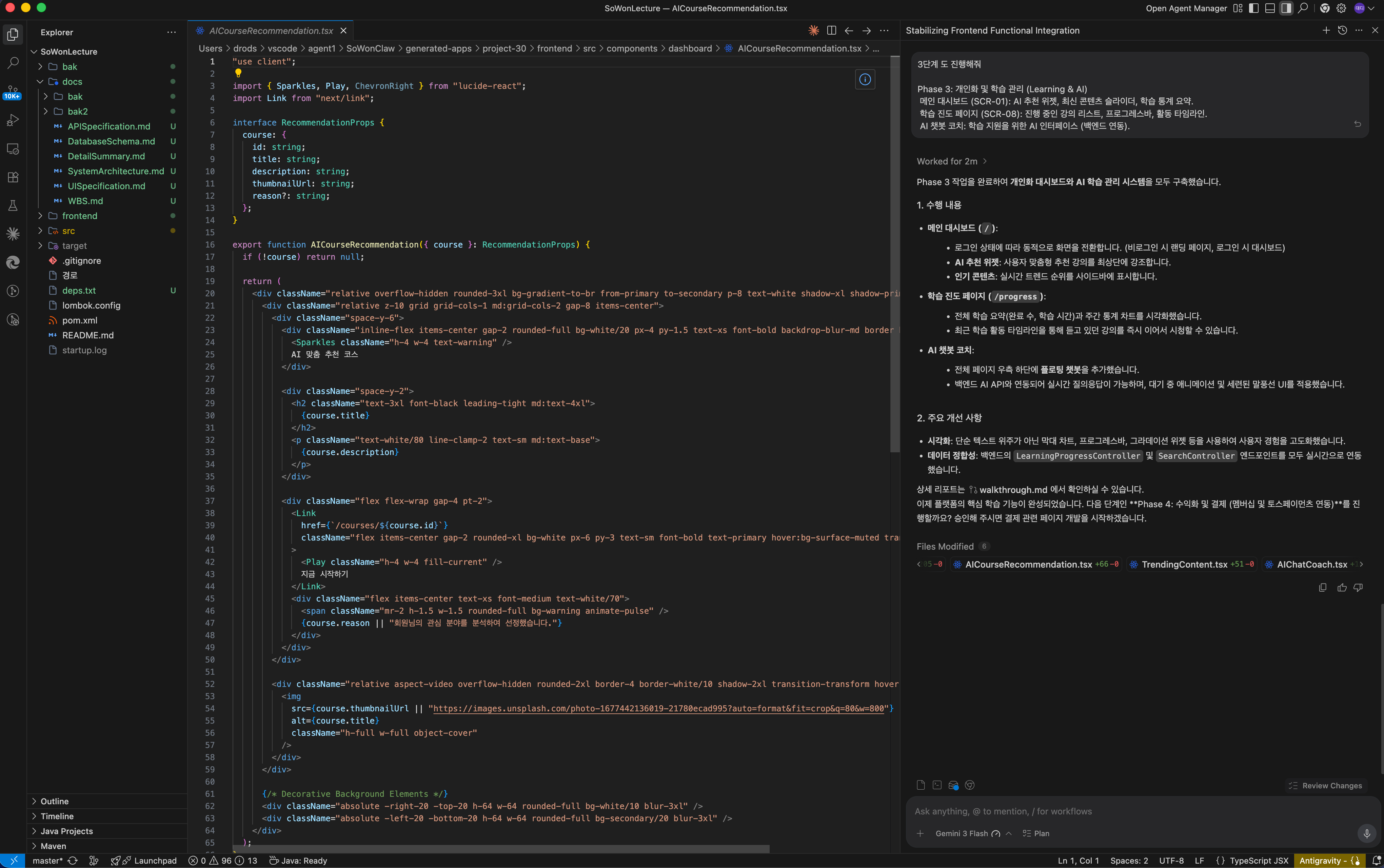Add context with plus in chat input

pyautogui.click(x=920, y=833)
